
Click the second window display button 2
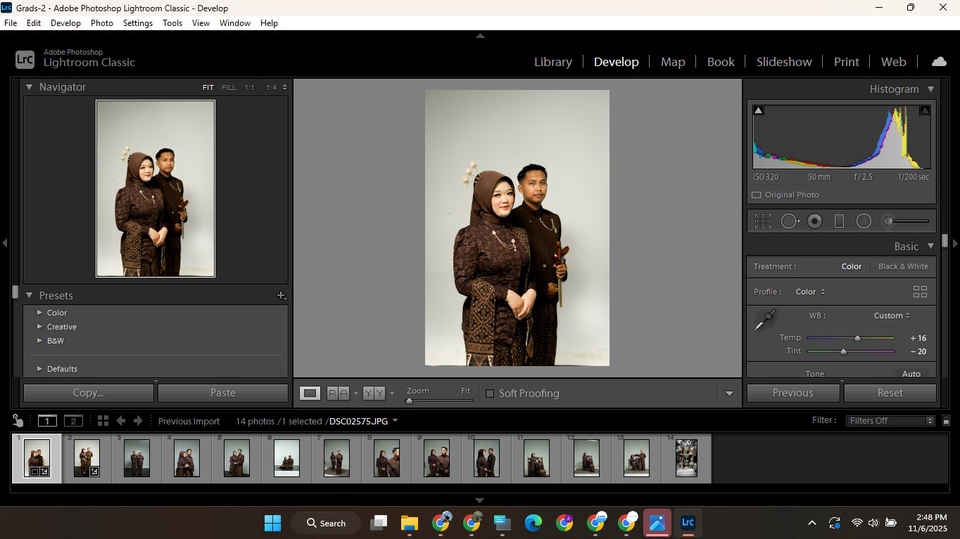(73, 421)
